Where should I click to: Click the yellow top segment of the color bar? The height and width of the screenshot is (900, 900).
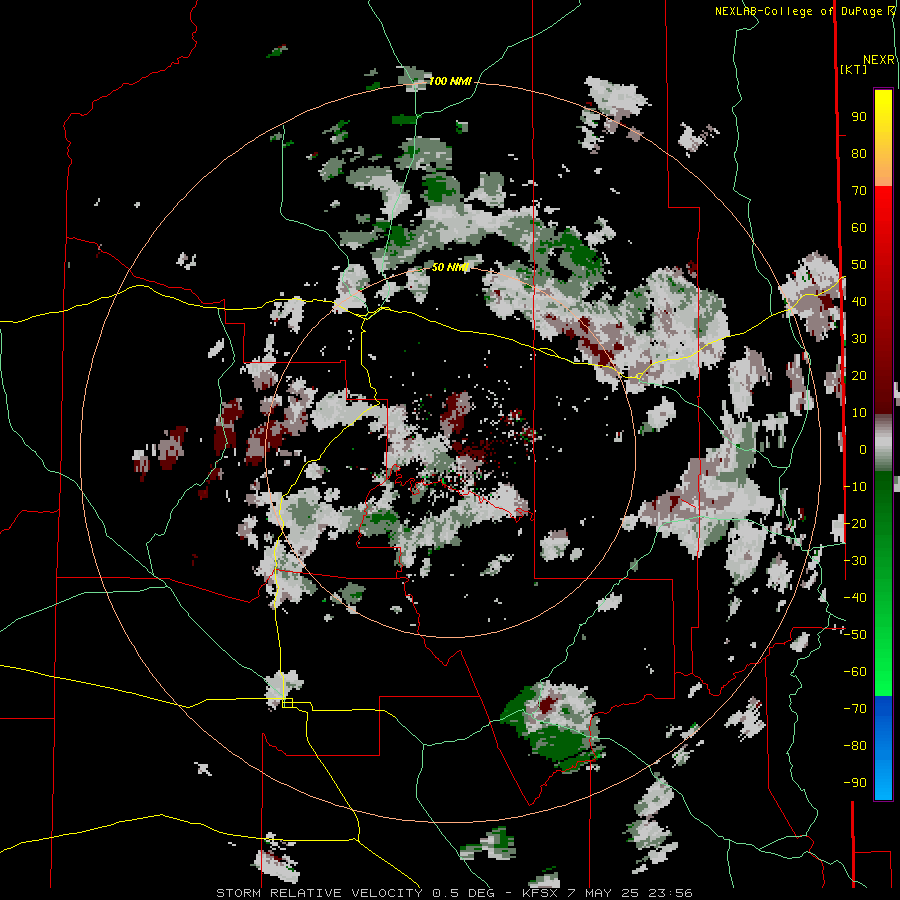pyautogui.click(x=883, y=138)
